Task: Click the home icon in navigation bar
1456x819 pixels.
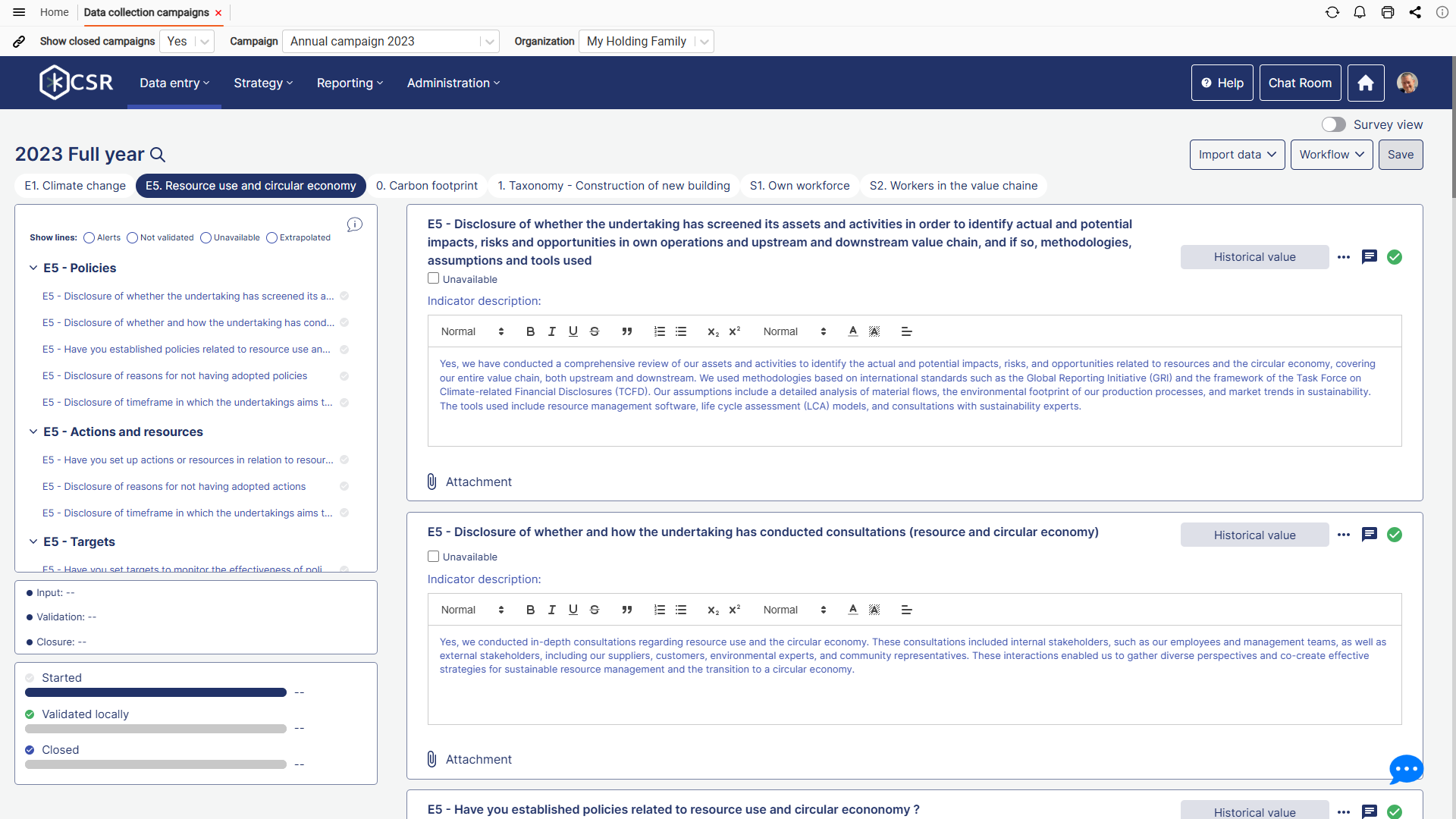Action: (1365, 83)
